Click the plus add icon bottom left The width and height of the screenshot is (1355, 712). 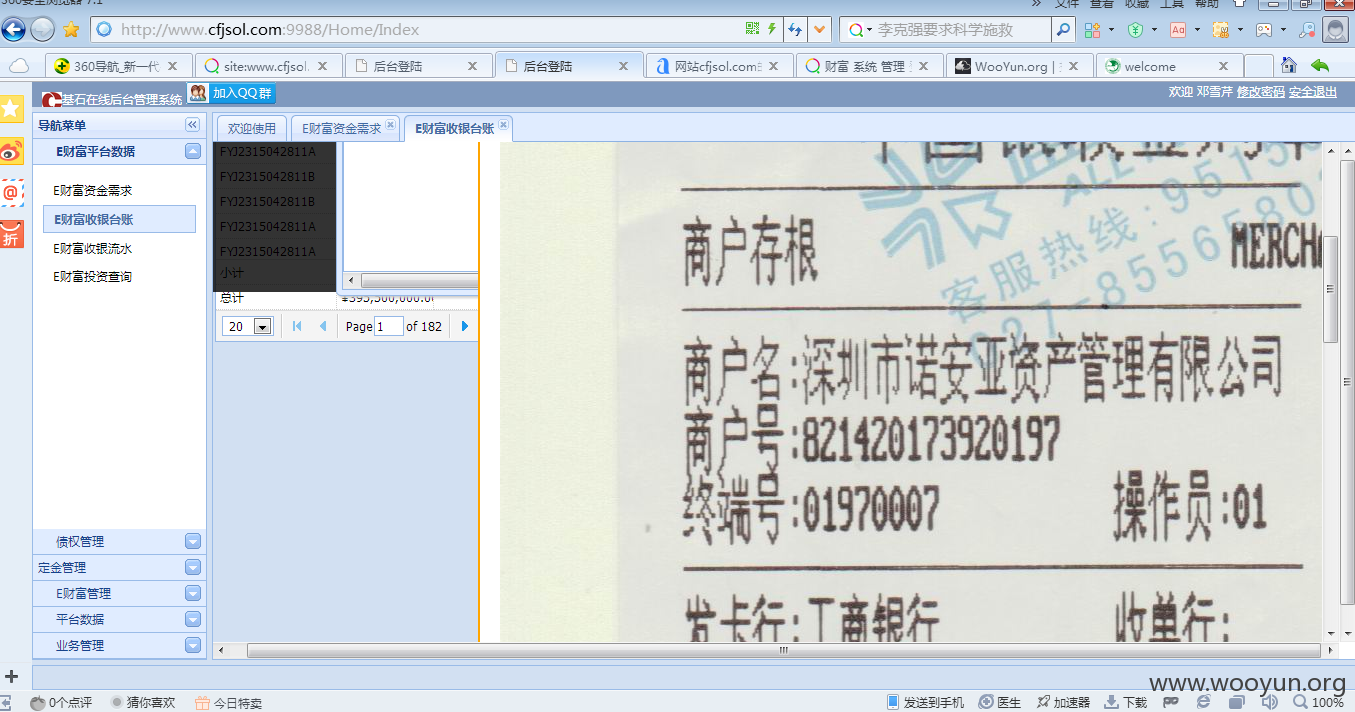click(12, 677)
